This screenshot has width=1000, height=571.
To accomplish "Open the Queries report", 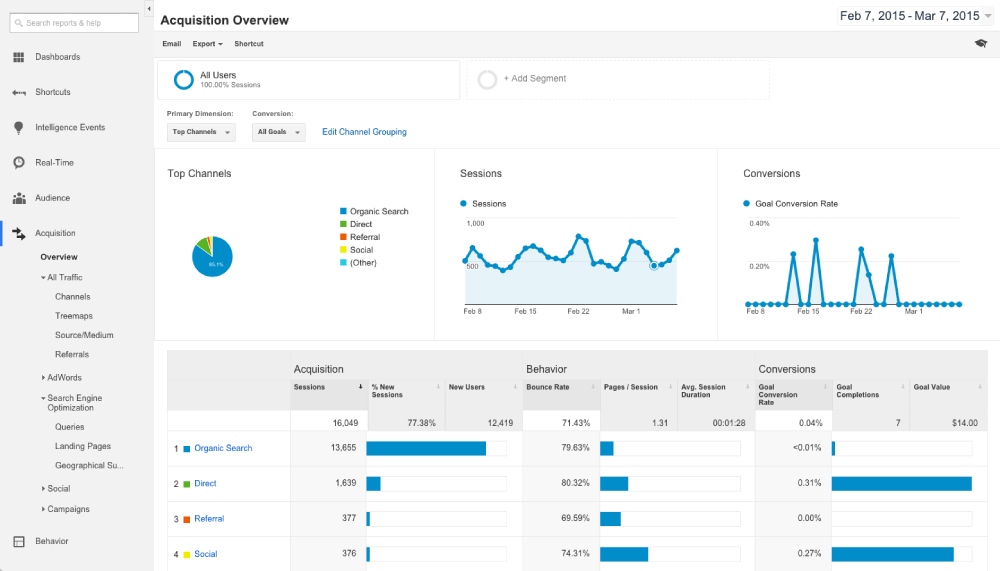I will click(x=70, y=427).
